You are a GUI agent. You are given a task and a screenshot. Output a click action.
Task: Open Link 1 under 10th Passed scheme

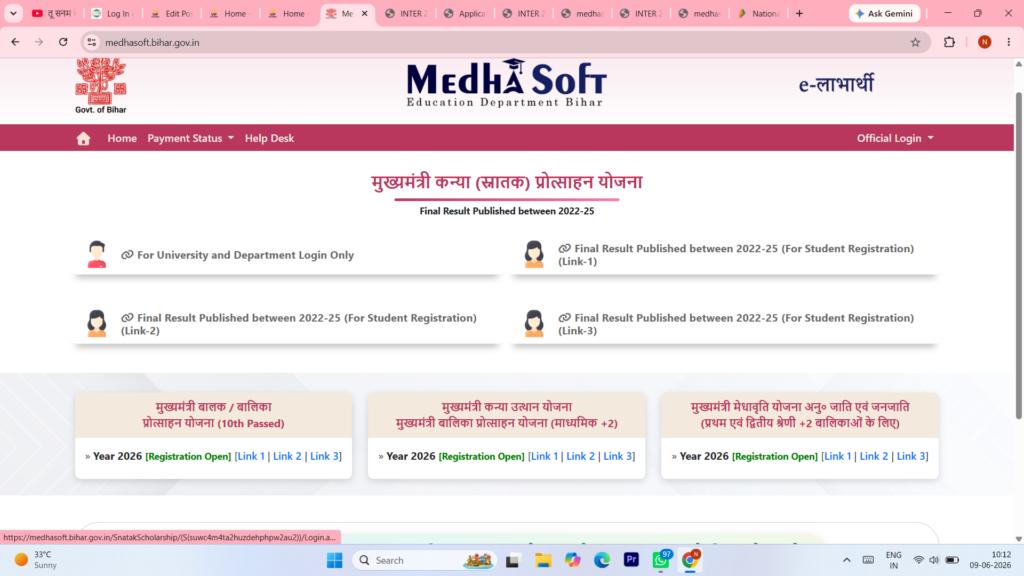coord(251,456)
